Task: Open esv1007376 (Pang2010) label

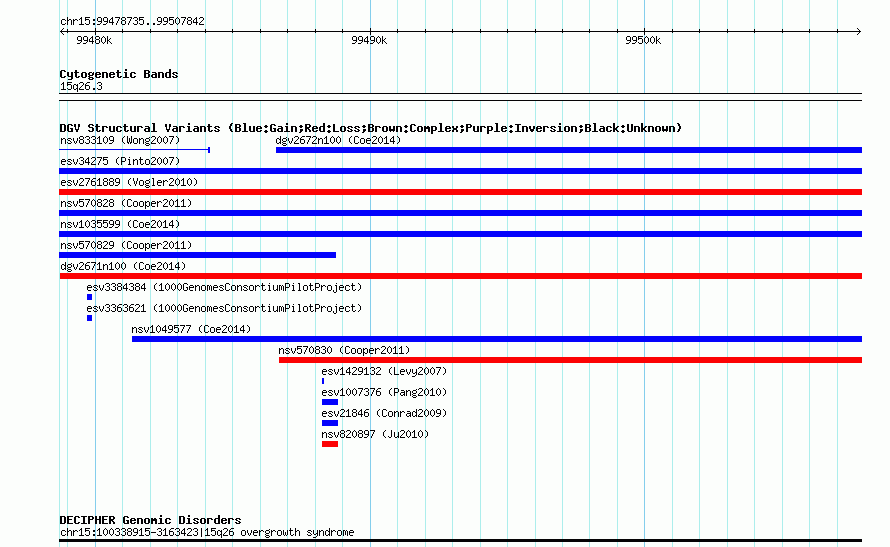Action: tap(384, 392)
